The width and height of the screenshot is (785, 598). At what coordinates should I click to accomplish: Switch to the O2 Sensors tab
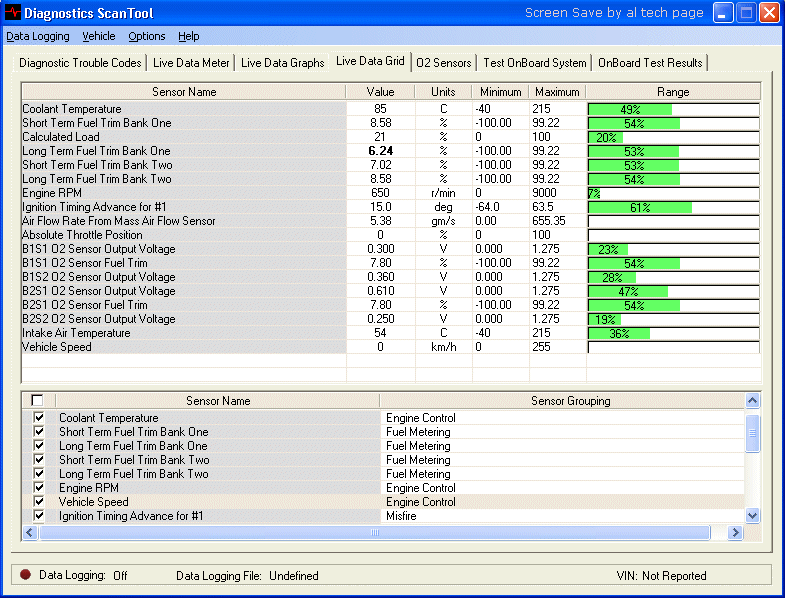coord(443,63)
